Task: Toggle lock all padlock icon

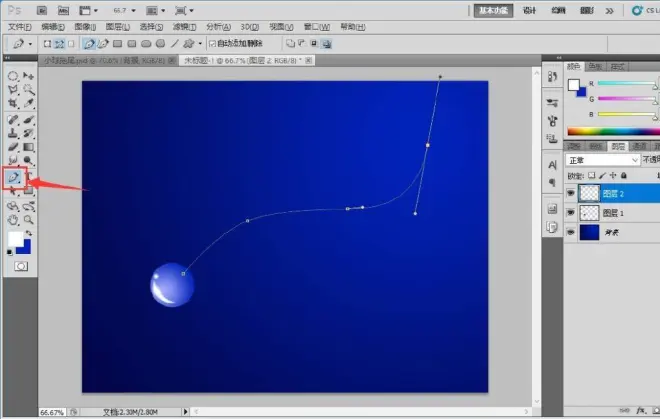Action: coord(624,175)
